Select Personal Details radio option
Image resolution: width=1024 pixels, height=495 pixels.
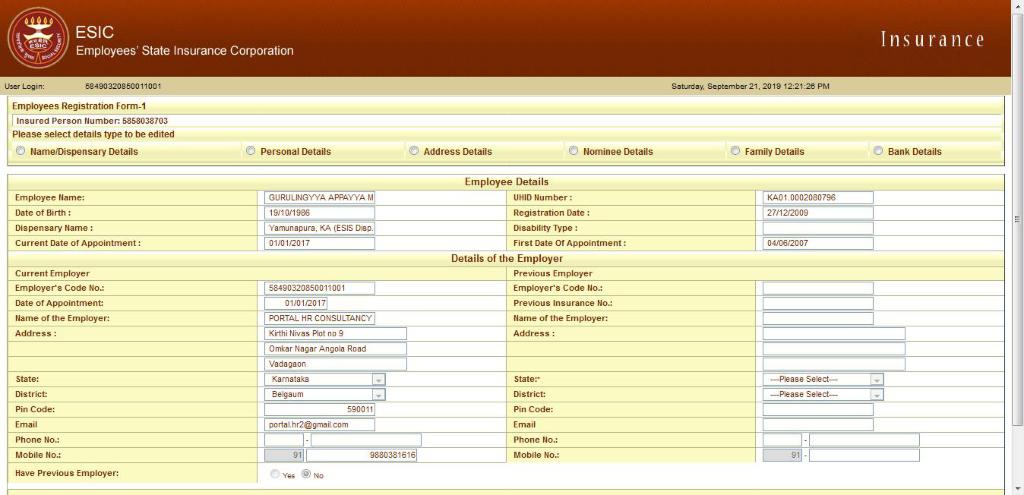point(250,151)
